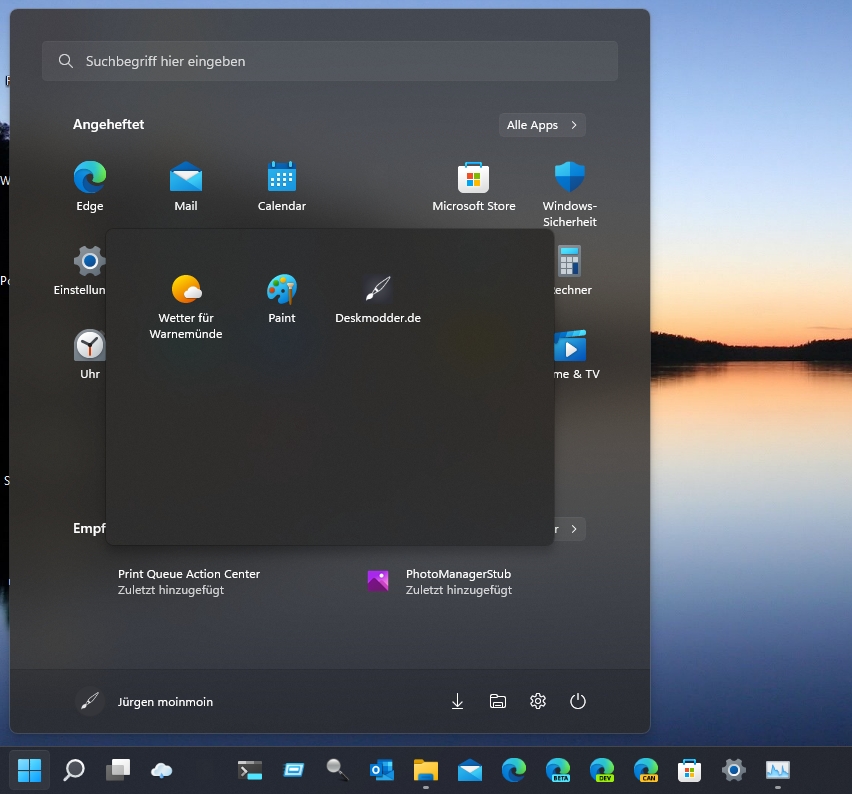
Task: Click the Power button in Start menu
Action: coord(578,701)
